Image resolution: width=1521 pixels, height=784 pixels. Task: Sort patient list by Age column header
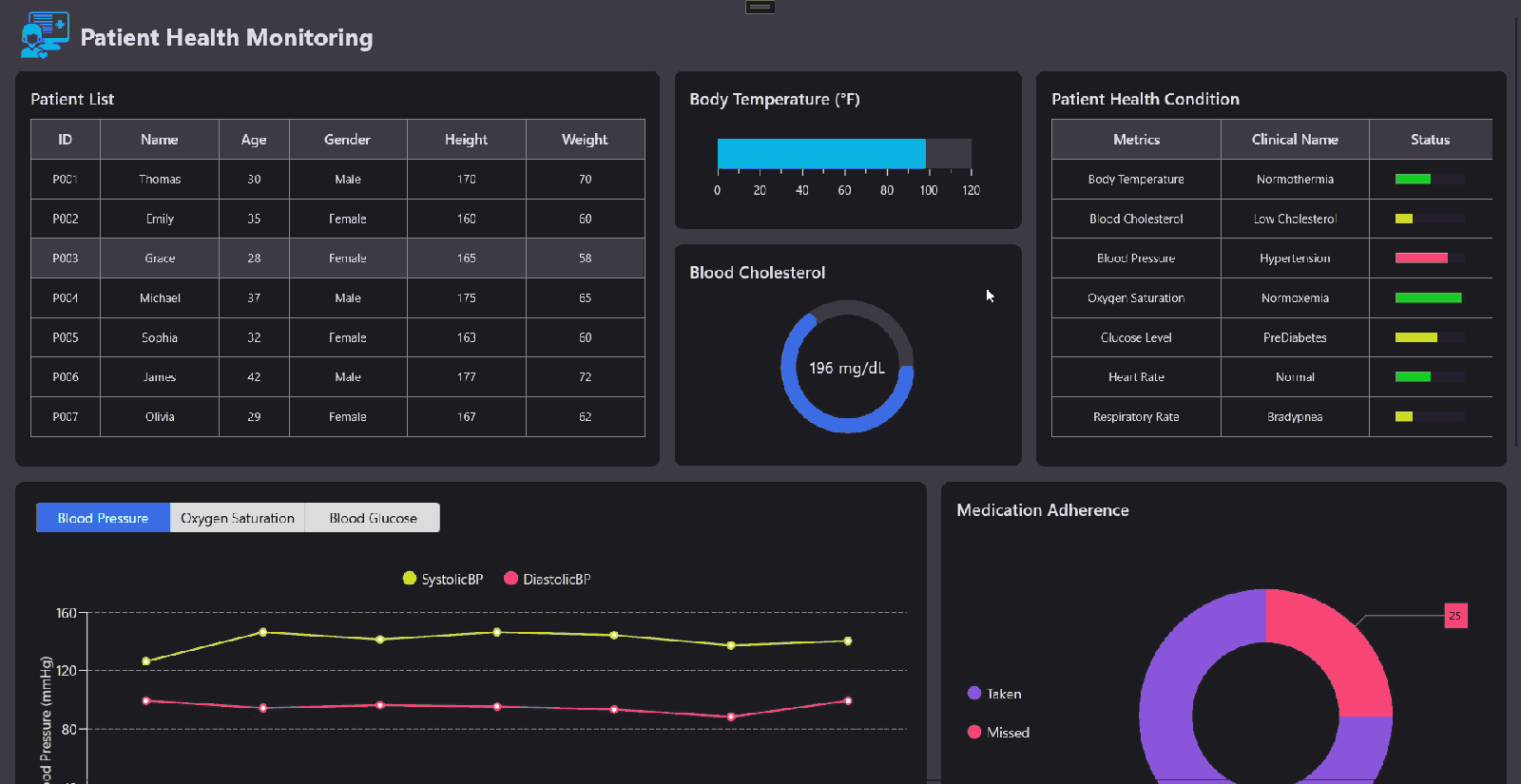[x=254, y=140]
